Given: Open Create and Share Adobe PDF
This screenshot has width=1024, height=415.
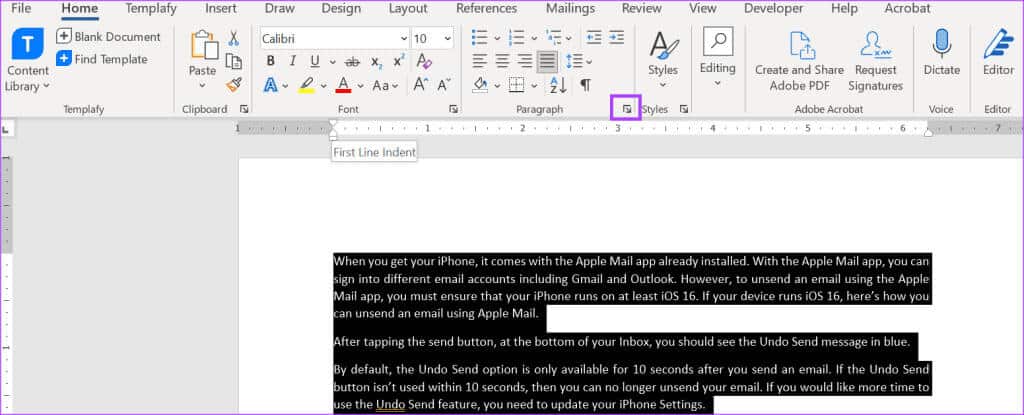Looking at the screenshot, I should [799, 60].
